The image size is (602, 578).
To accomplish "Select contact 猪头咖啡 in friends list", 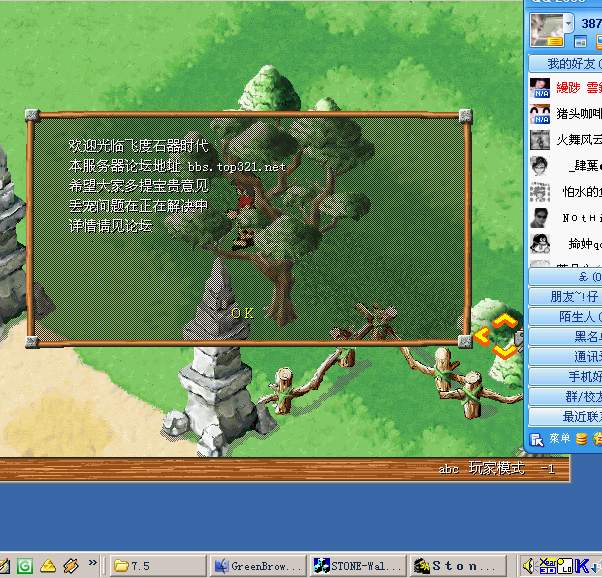I will pos(578,114).
